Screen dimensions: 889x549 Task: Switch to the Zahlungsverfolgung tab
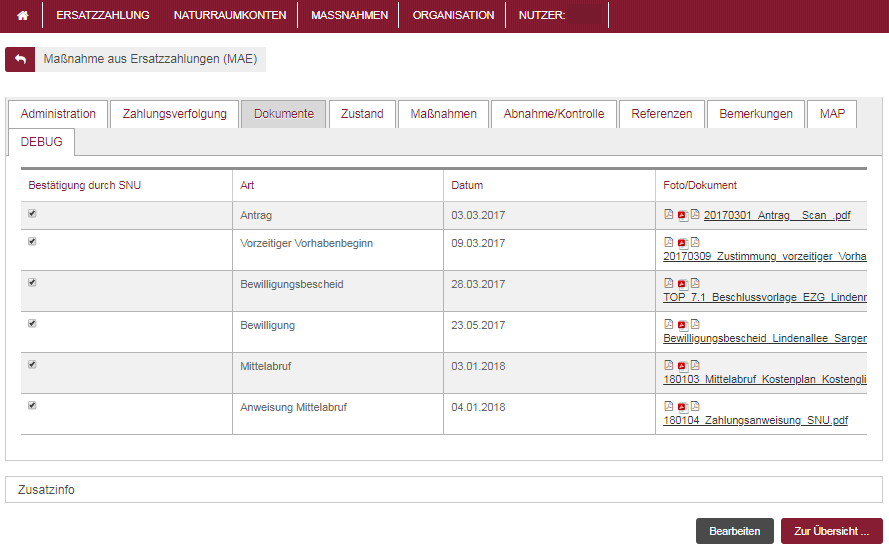(174, 114)
